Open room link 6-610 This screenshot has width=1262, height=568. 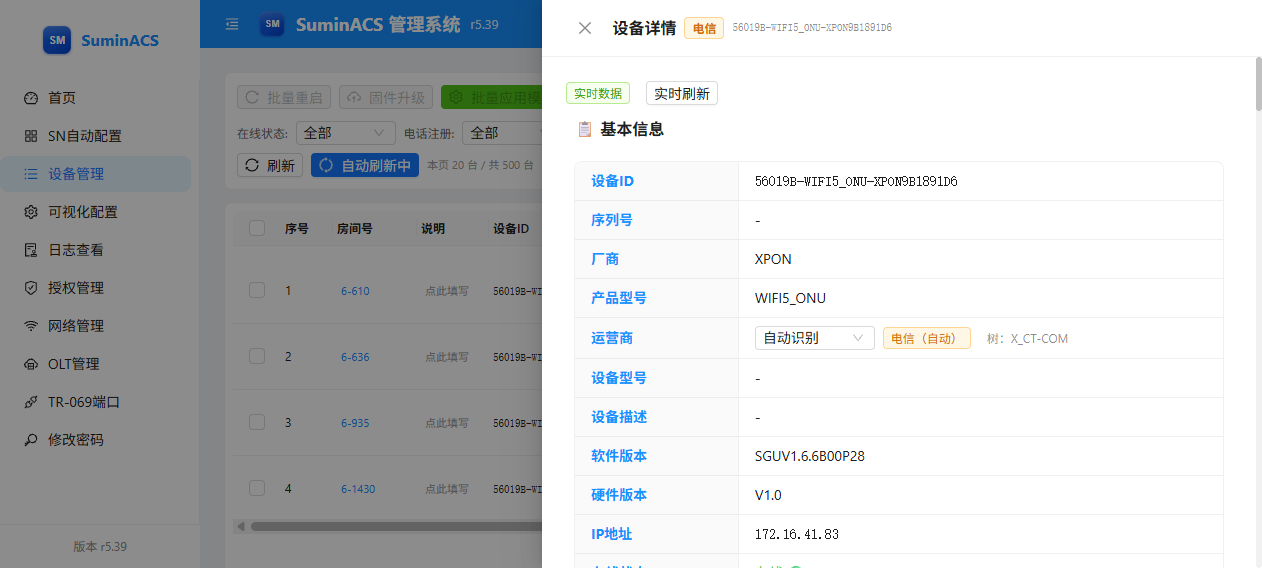click(355, 291)
